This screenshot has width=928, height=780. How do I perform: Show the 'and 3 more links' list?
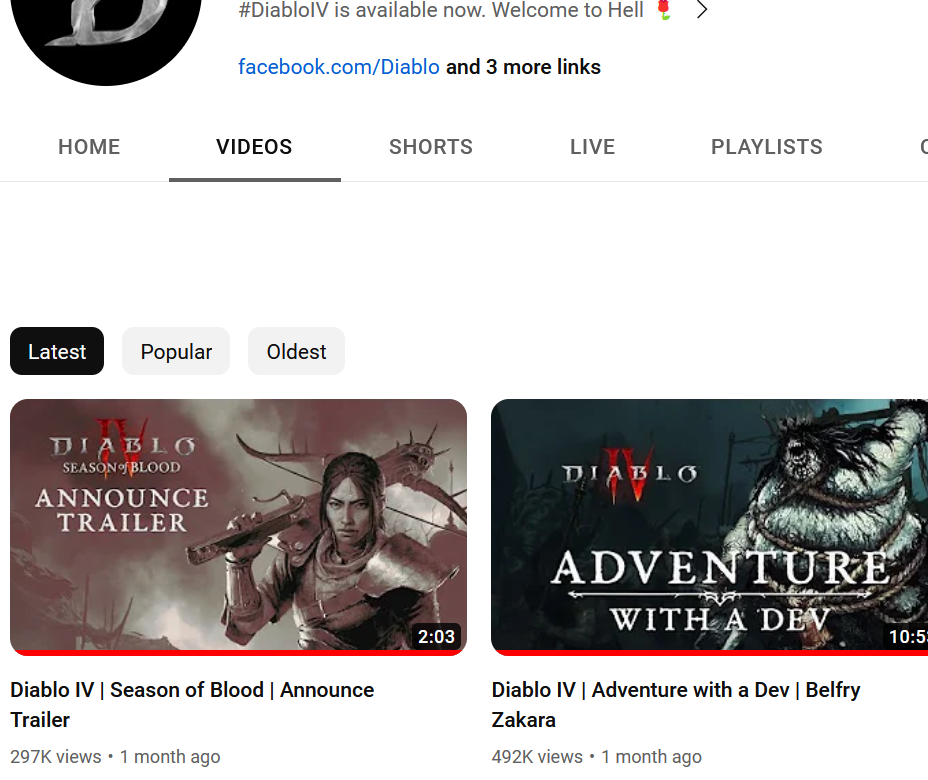point(523,67)
